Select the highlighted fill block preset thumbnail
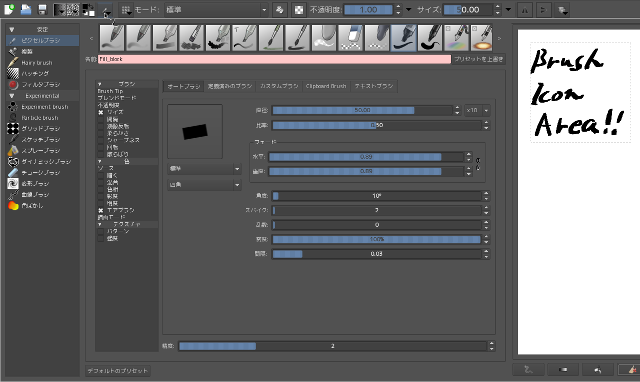The image size is (640, 382). [404, 38]
